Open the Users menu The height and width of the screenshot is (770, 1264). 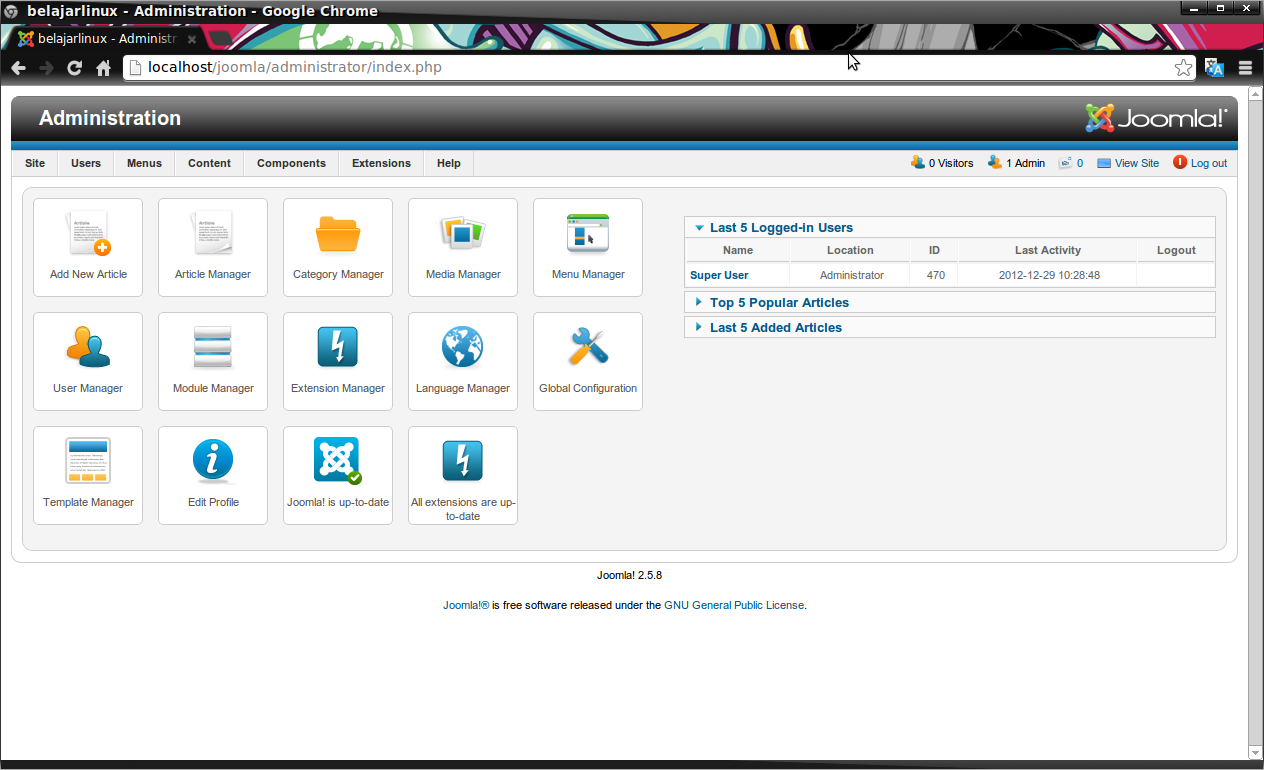[x=86, y=163]
